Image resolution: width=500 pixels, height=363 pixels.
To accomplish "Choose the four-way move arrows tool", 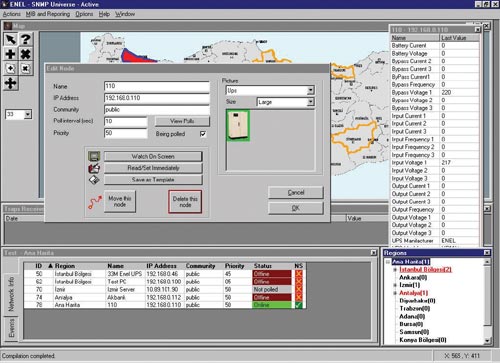I will point(11,83).
